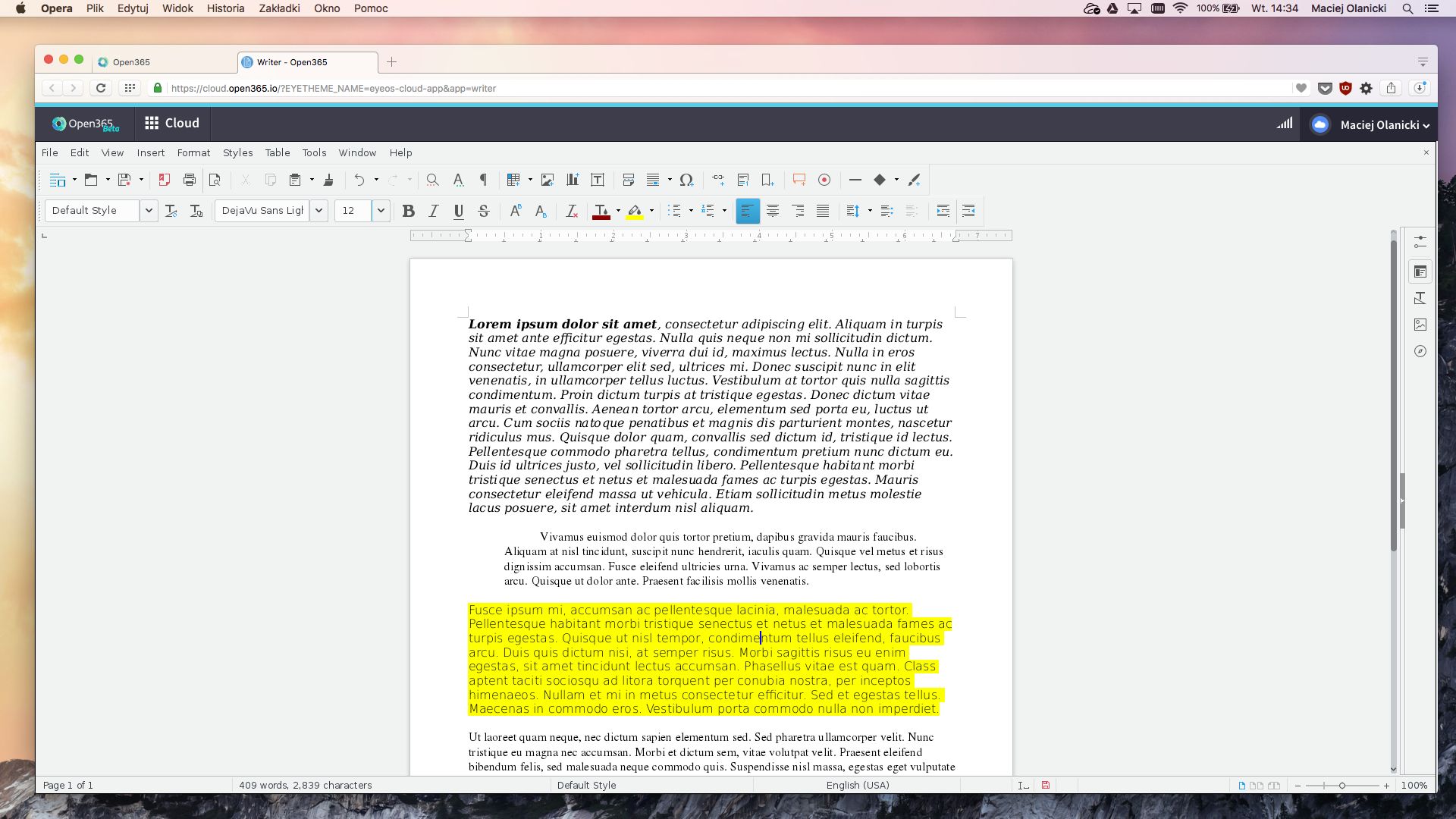Click Export as PDF icon
This screenshot has width=1456, height=819.
click(x=164, y=180)
